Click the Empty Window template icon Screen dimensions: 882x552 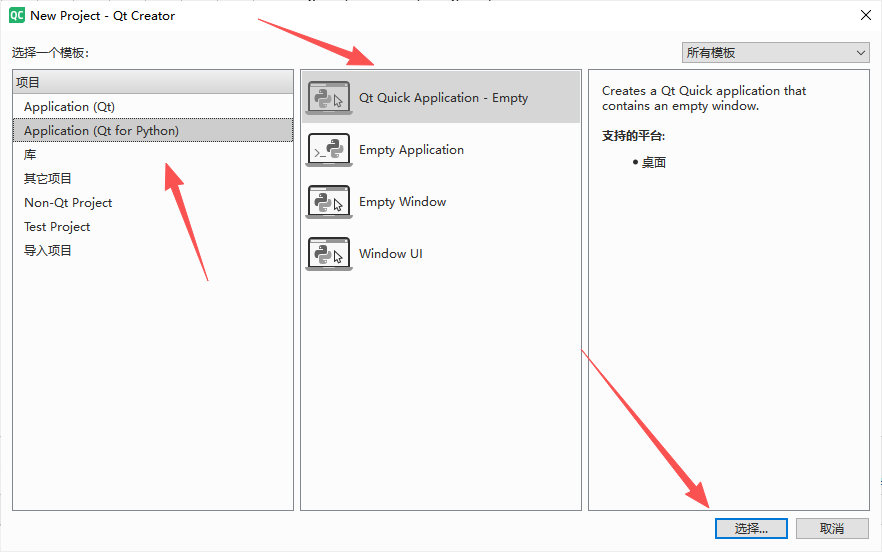(x=329, y=202)
